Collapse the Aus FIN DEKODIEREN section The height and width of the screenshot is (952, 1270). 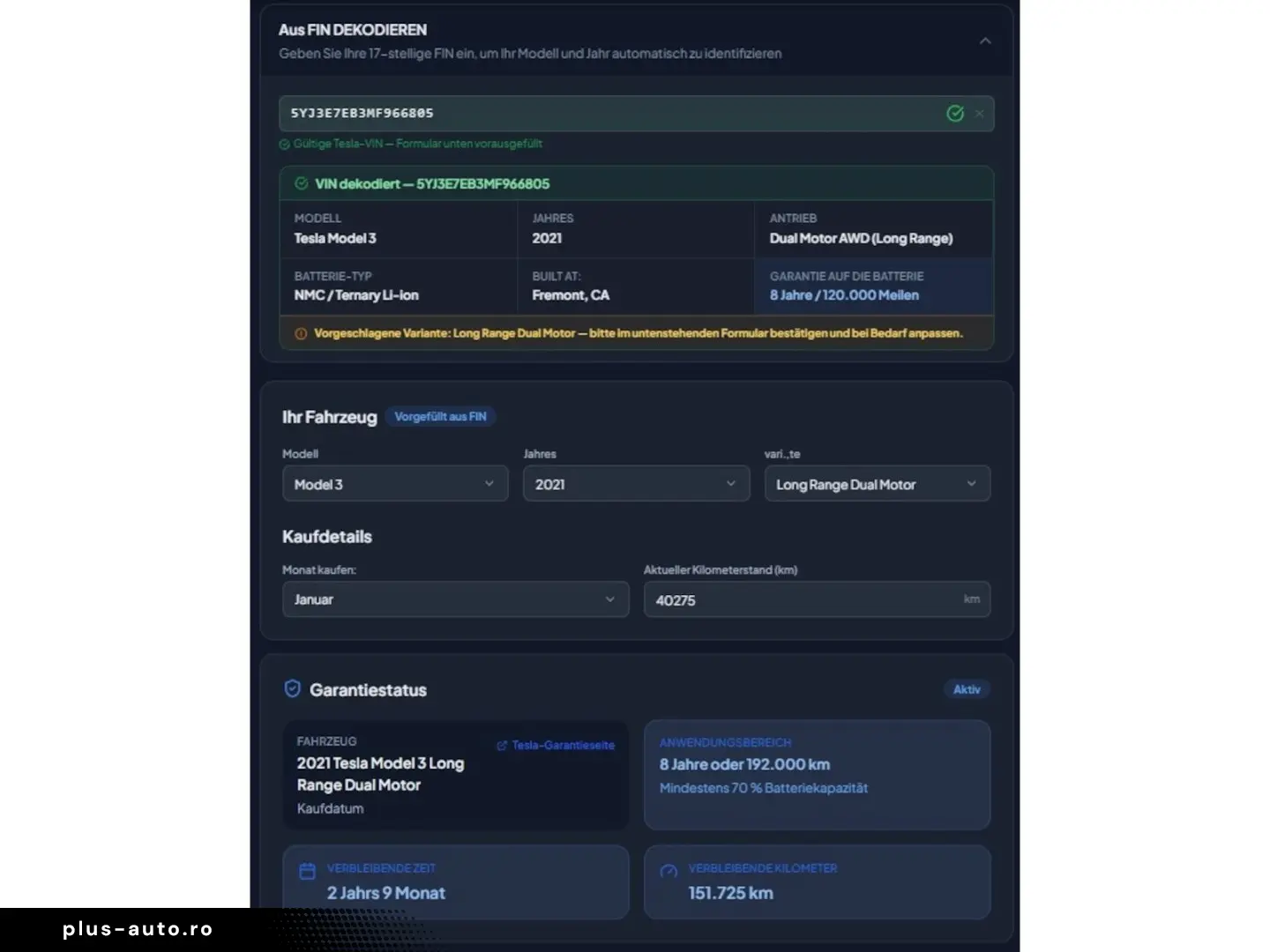984,41
